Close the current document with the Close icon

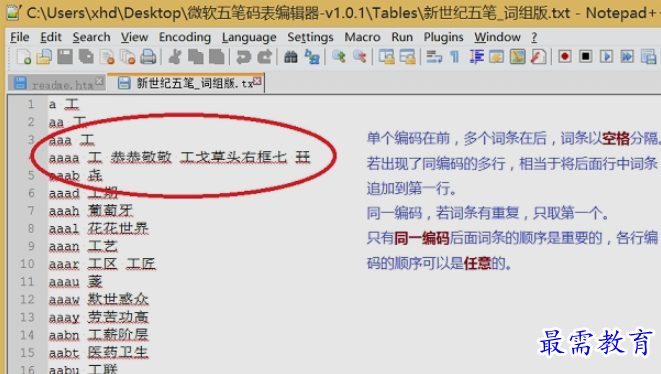coord(107,57)
